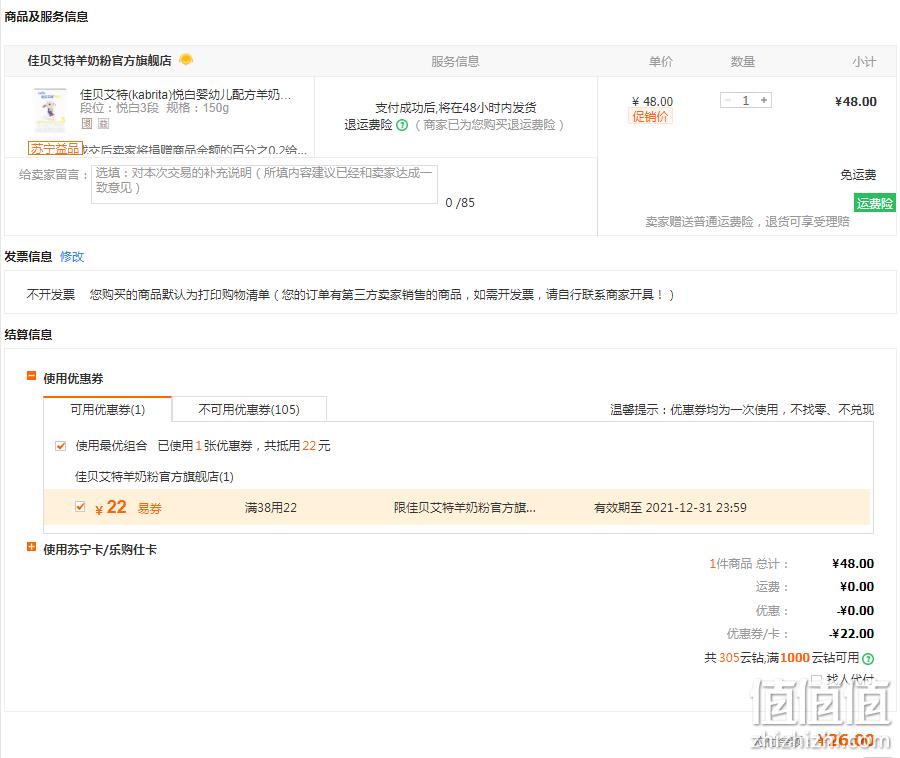The image size is (900, 758).
Task: Click the 优惠 amount -¥0.00
Action: [855, 611]
